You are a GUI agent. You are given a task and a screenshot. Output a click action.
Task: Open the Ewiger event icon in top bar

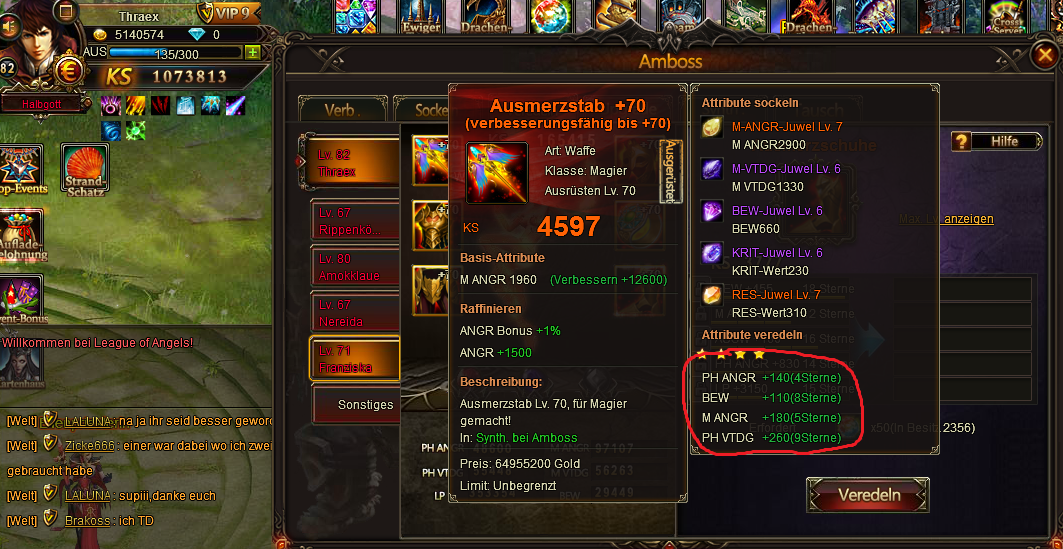coord(421,17)
